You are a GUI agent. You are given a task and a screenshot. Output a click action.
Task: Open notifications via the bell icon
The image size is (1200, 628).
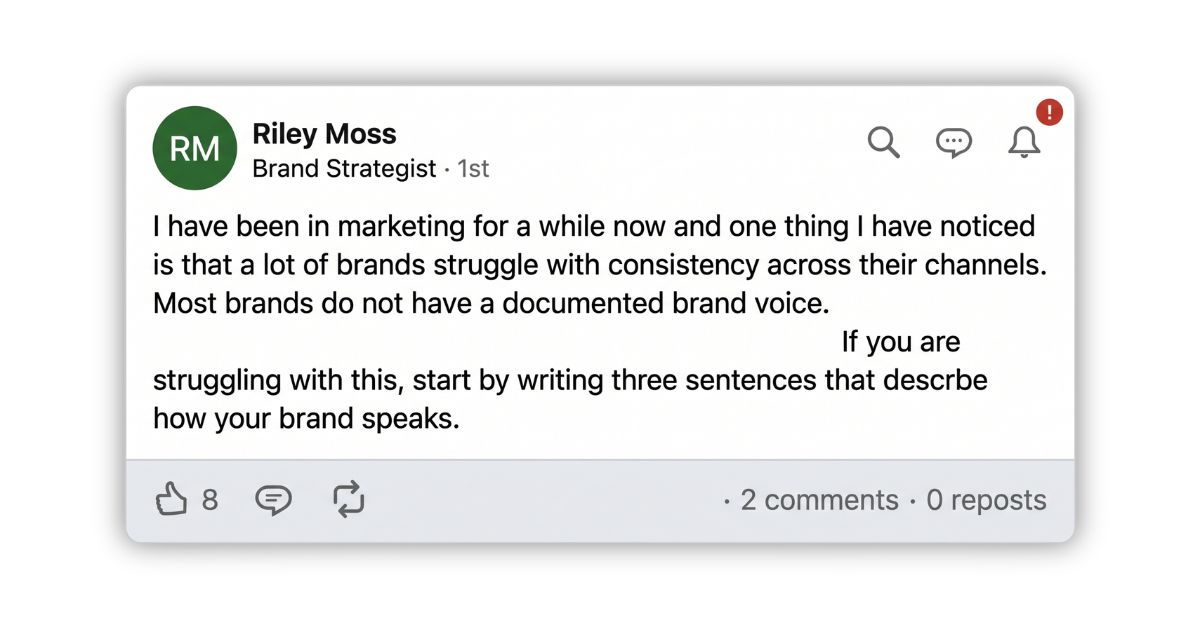click(1023, 143)
